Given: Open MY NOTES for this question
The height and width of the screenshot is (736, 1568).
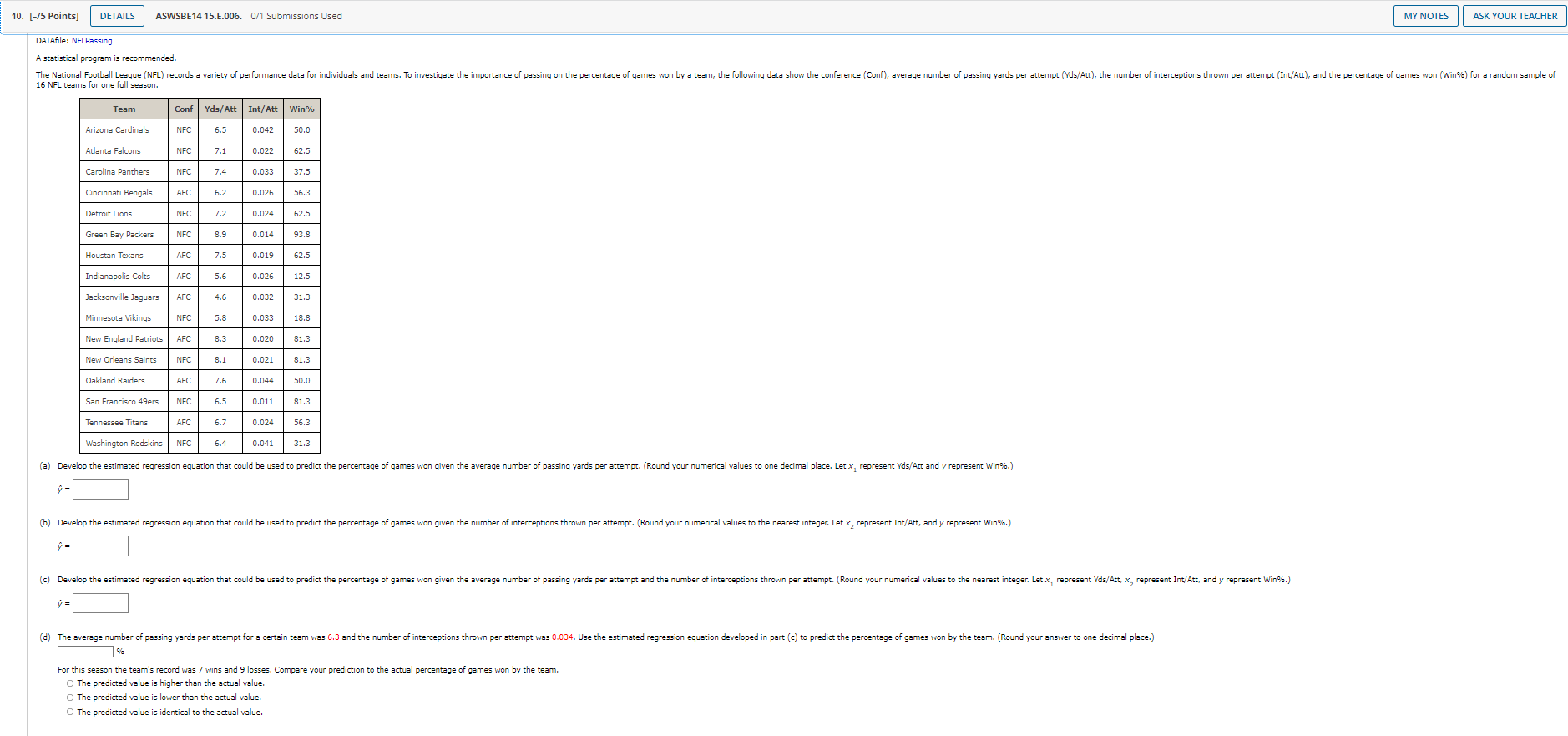Looking at the screenshot, I should click(1426, 16).
